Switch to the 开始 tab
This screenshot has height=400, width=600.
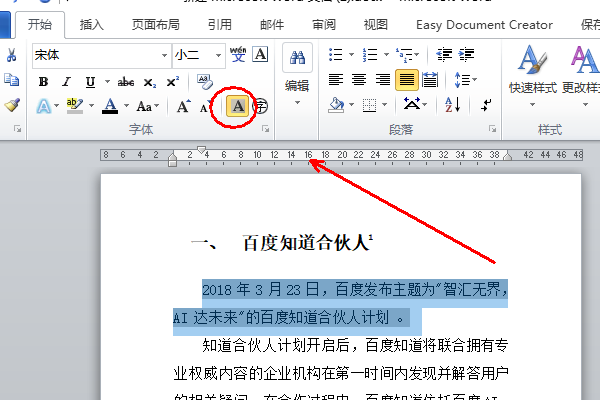coord(40,25)
